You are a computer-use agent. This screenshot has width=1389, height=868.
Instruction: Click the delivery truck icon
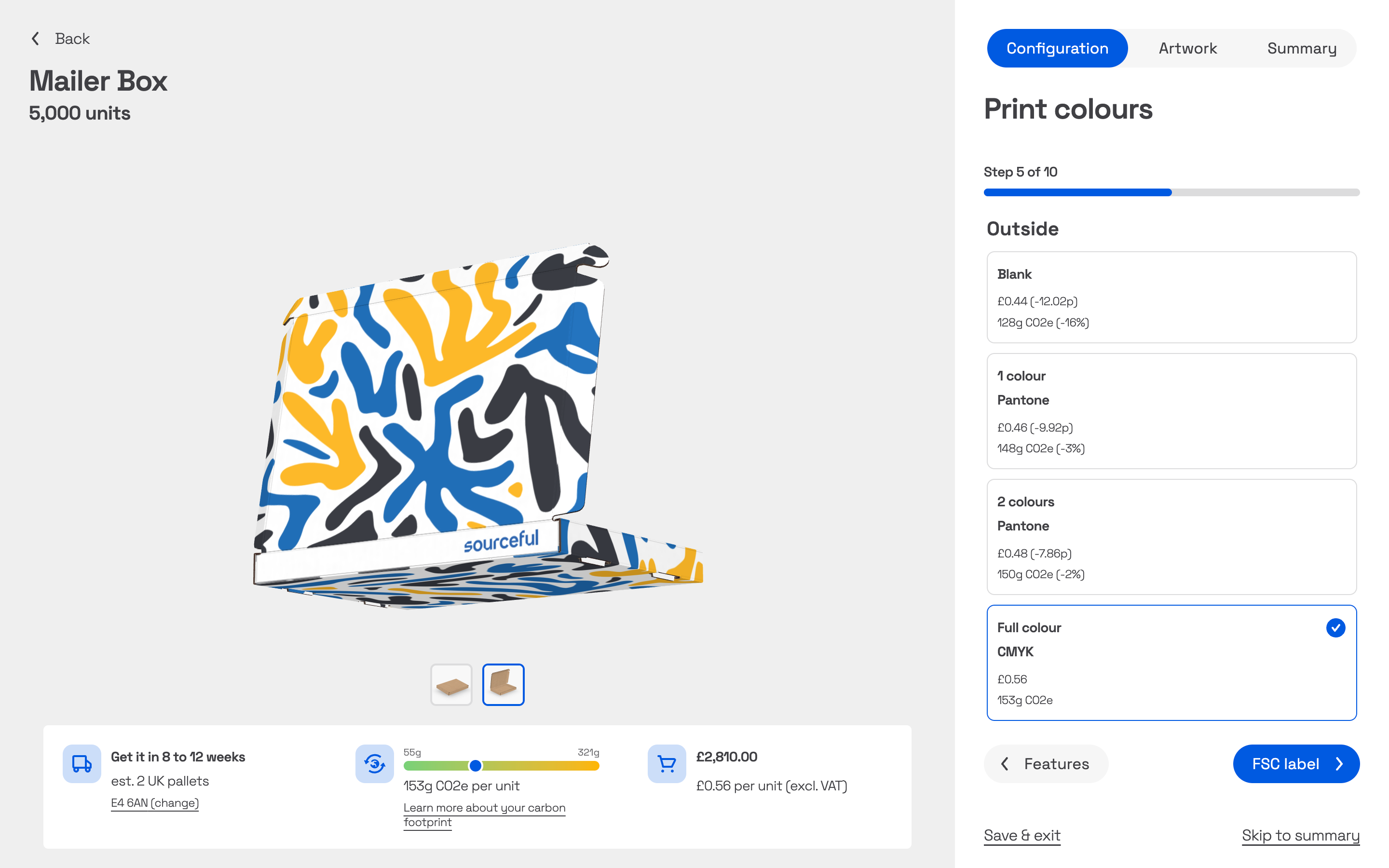(82, 763)
